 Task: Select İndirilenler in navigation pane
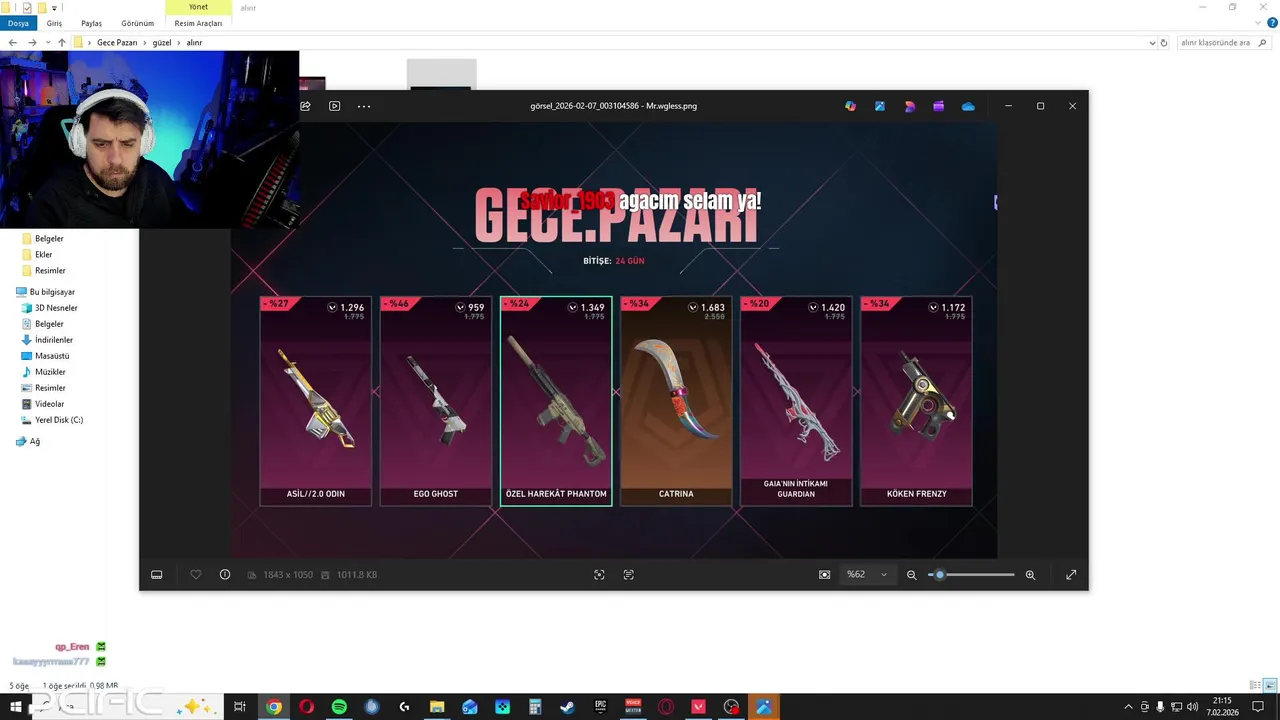54,340
